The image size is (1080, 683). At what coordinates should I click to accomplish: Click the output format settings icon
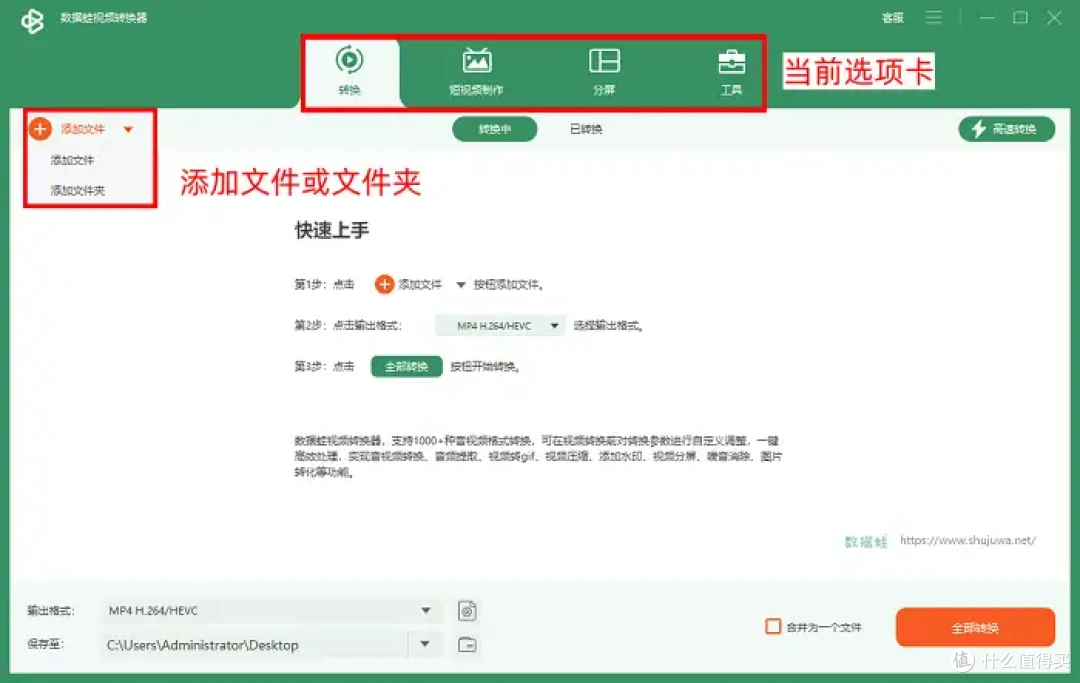pyautogui.click(x=467, y=611)
